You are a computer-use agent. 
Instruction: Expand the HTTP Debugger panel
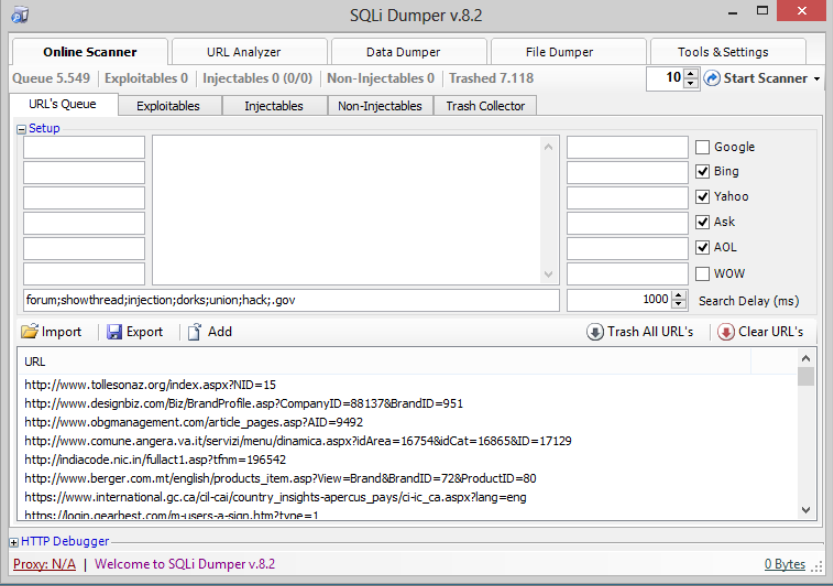[x=14, y=541]
